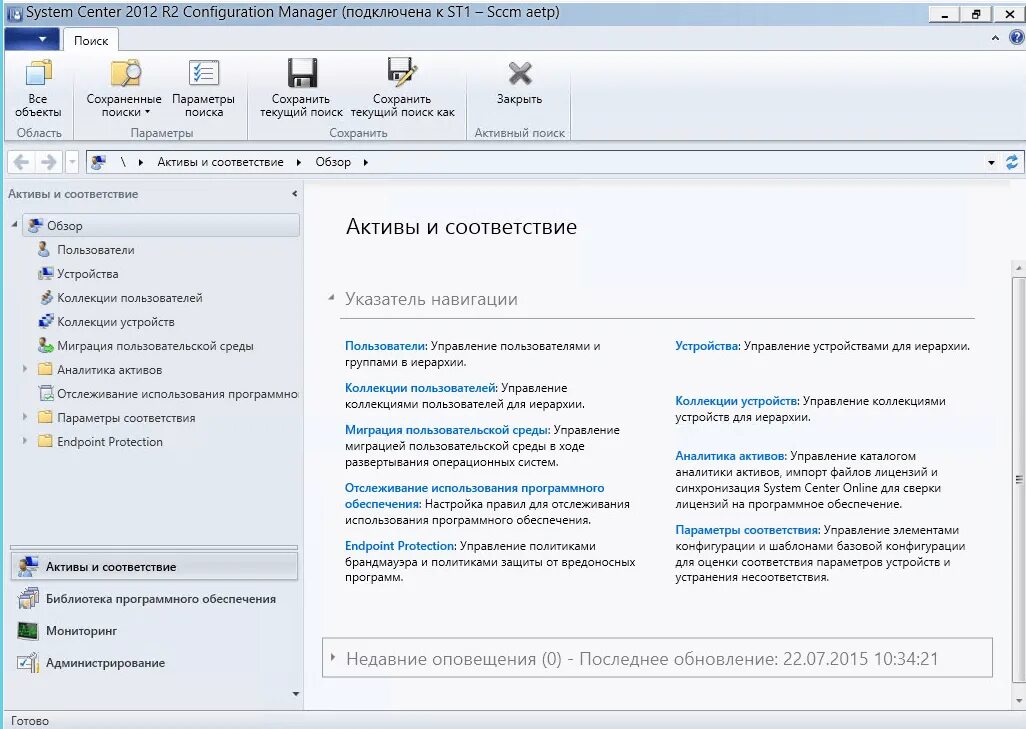Click Активы и соответствие in breadcrumb

[221, 162]
